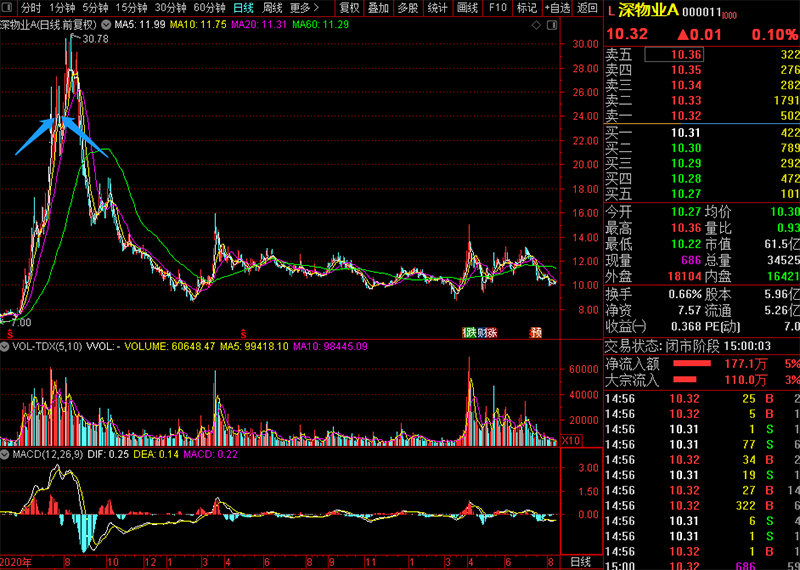Select the 5分钟 period tab
The height and width of the screenshot is (570, 800).
click(x=95, y=8)
